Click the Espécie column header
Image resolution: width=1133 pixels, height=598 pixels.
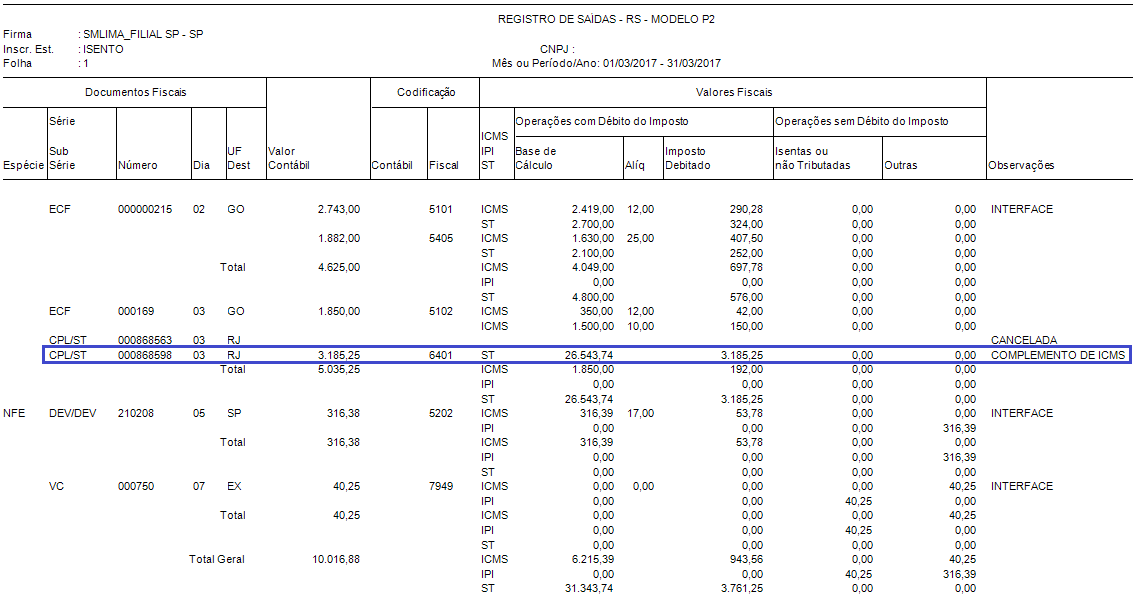[23, 165]
